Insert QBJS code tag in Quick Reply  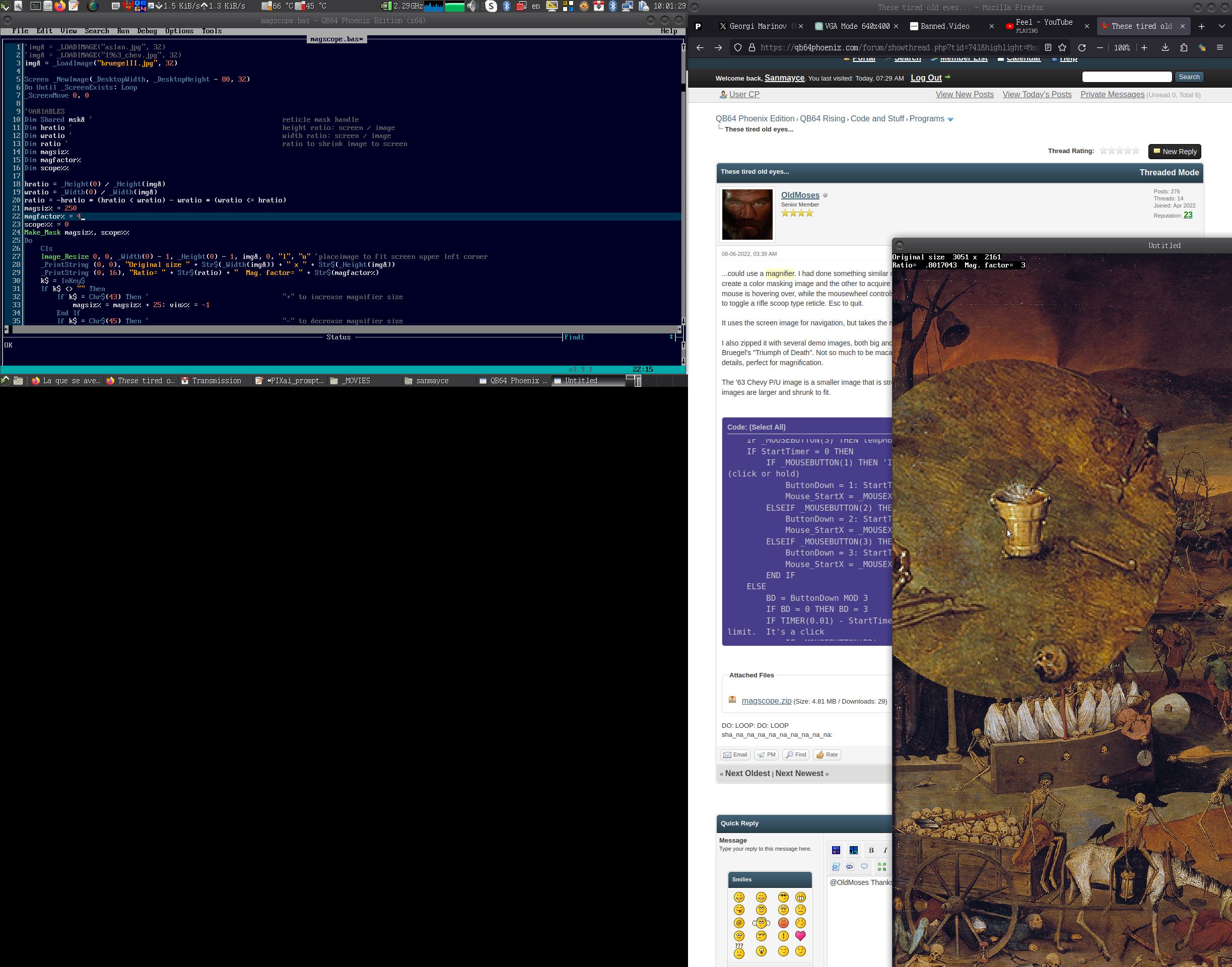(x=853, y=850)
